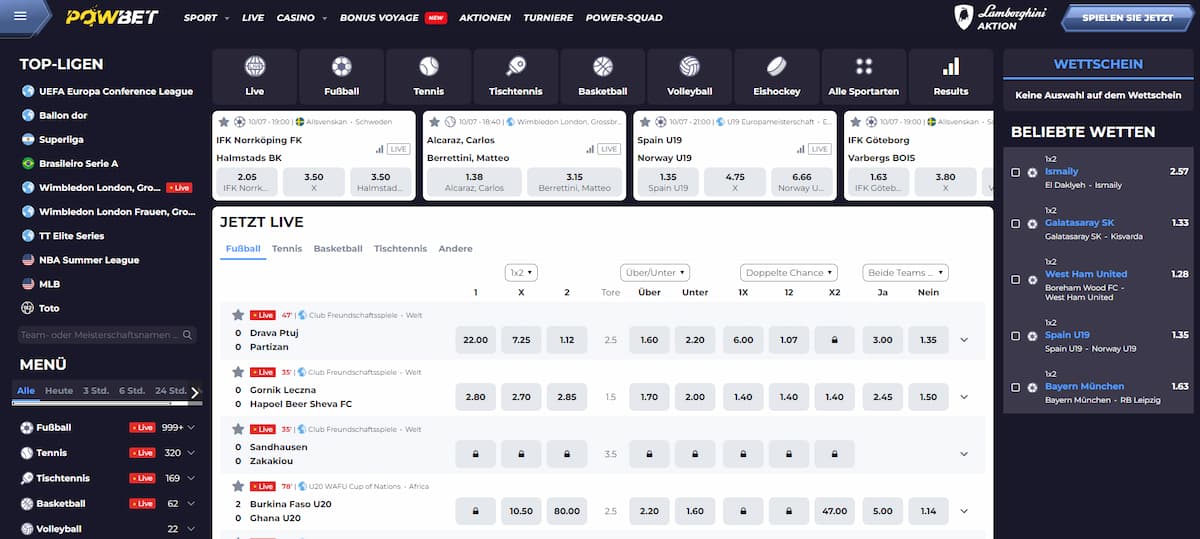This screenshot has width=1200, height=539.
Task: Open BONUS VOYAGE in top navigation
Action: [x=392, y=18]
